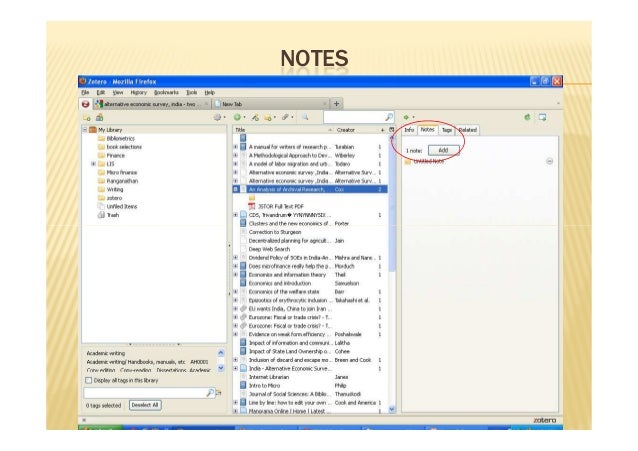The height and width of the screenshot is (451, 638).
Task: Click the red stop icon left of browser tabs
Action: tap(85, 104)
